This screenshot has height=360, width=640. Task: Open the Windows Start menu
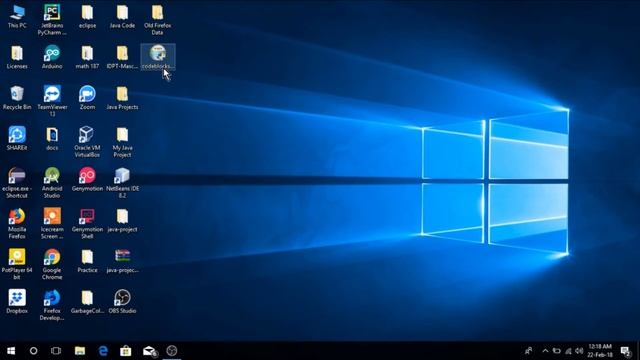click(x=11, y=351)
